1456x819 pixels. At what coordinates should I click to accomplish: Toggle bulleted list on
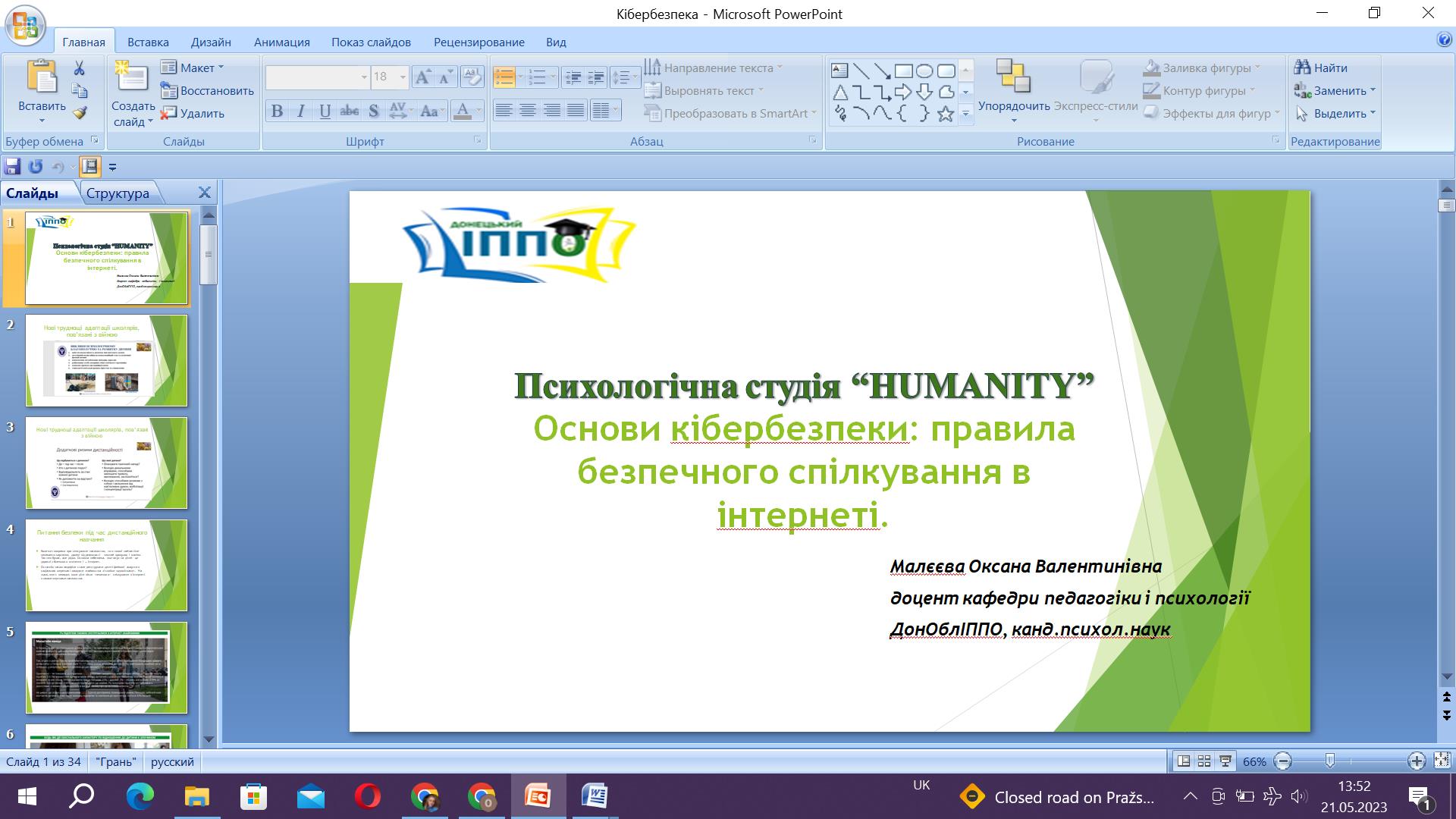click(504, 77)
